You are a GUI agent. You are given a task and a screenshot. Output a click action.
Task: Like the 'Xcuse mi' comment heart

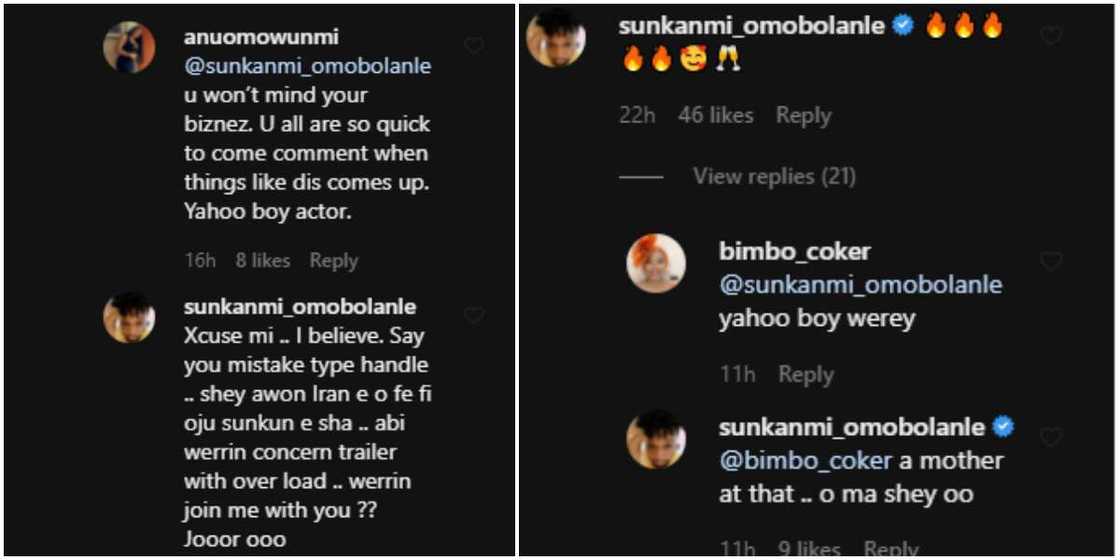pos(474,315)
